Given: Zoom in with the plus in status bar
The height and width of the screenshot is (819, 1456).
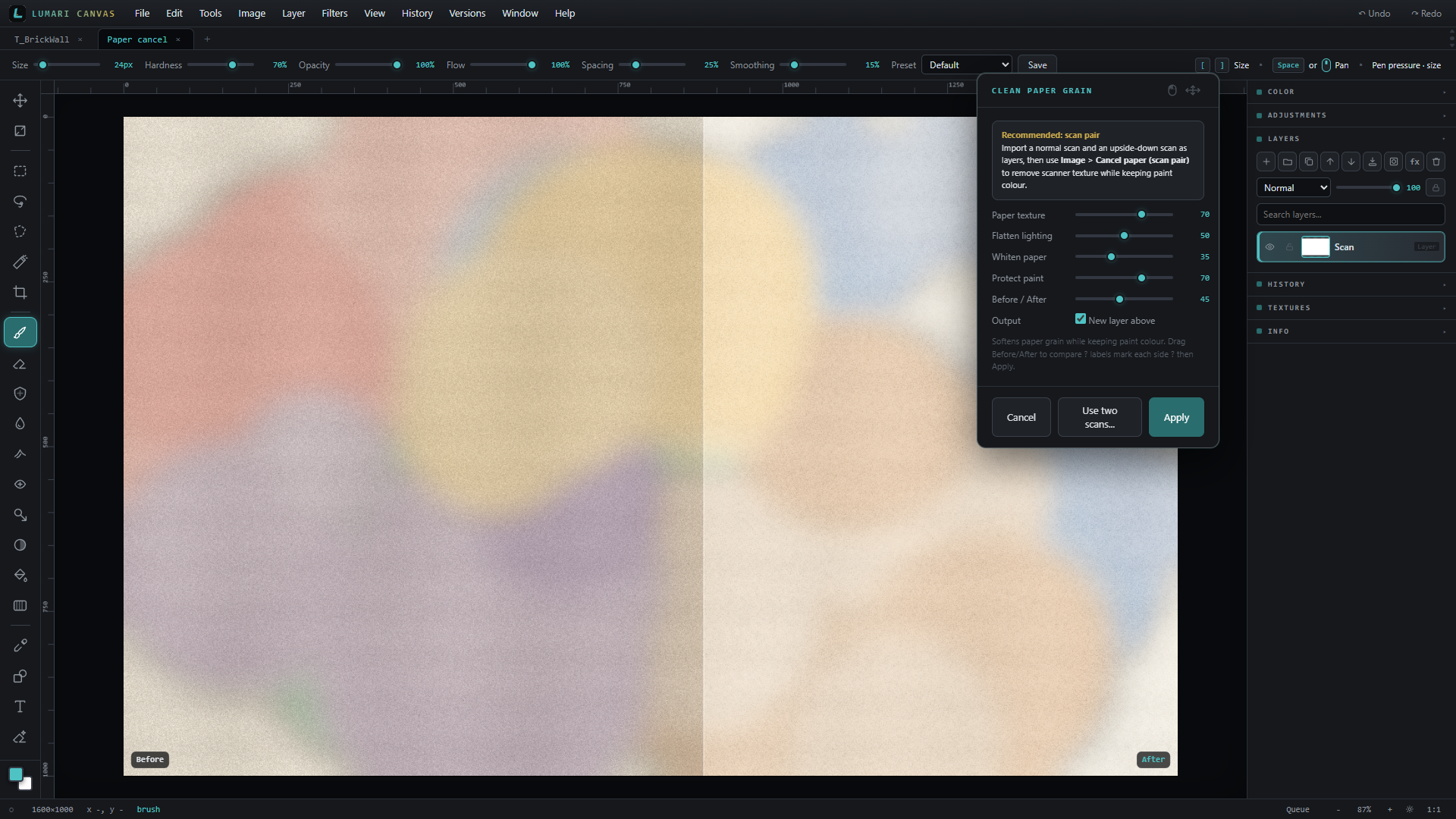Looking at the screenshot, I should [1390, 810].
